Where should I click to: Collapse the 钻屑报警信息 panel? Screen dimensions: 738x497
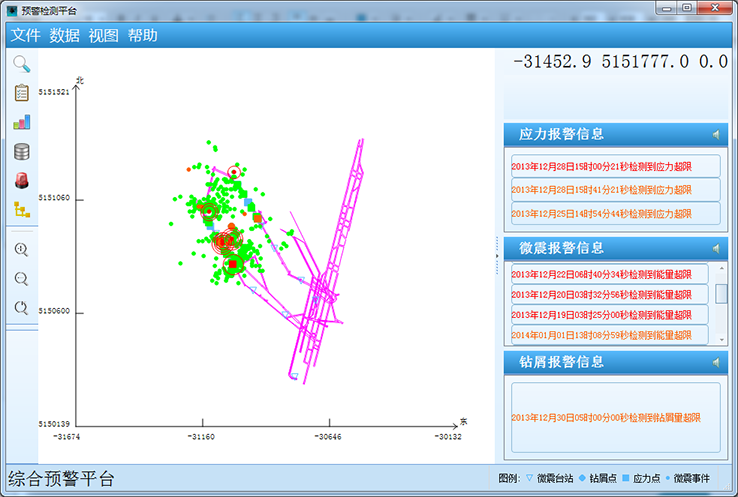pyautogui.click(x=715, y=362)
